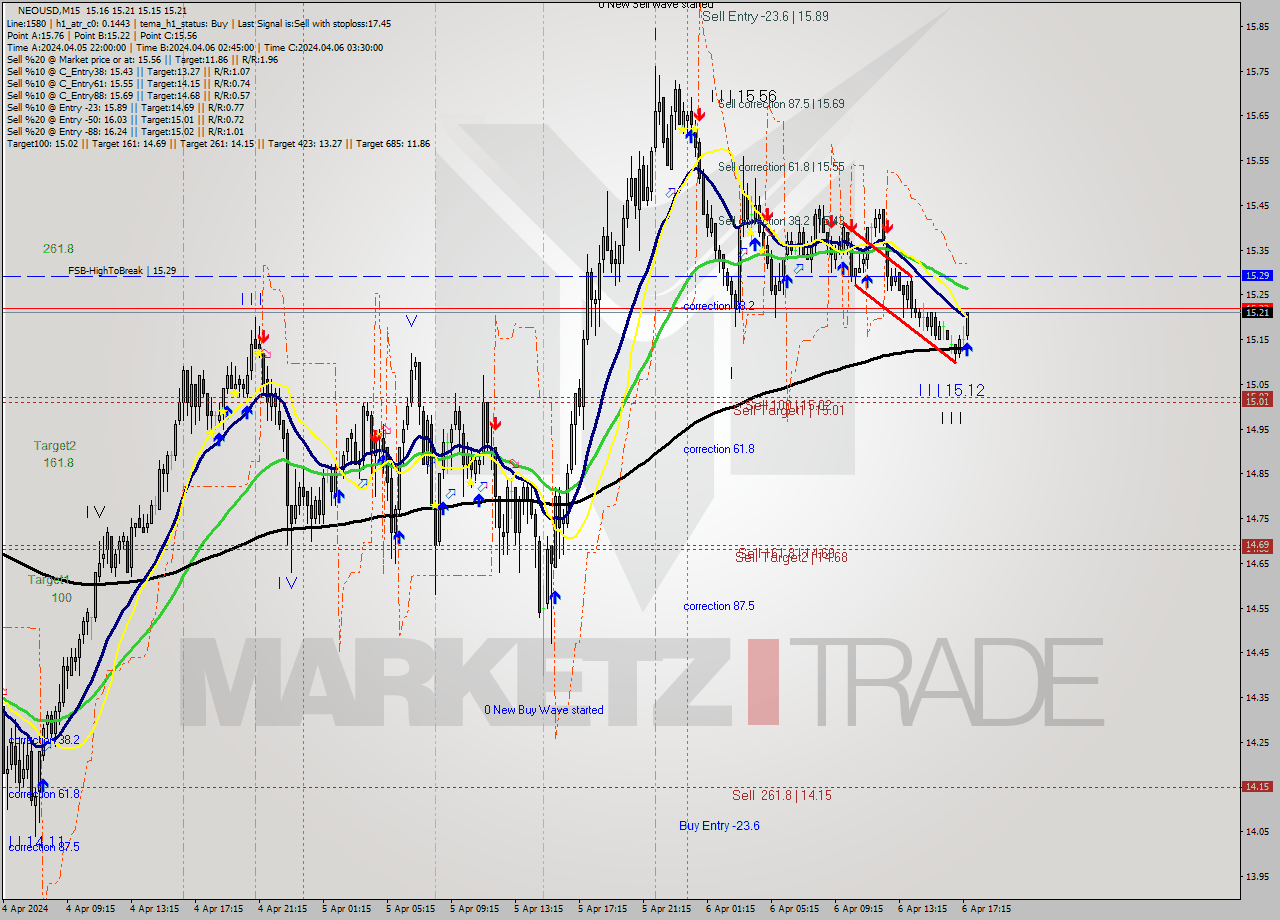Click the blue V wave label

tap(411, 321)
